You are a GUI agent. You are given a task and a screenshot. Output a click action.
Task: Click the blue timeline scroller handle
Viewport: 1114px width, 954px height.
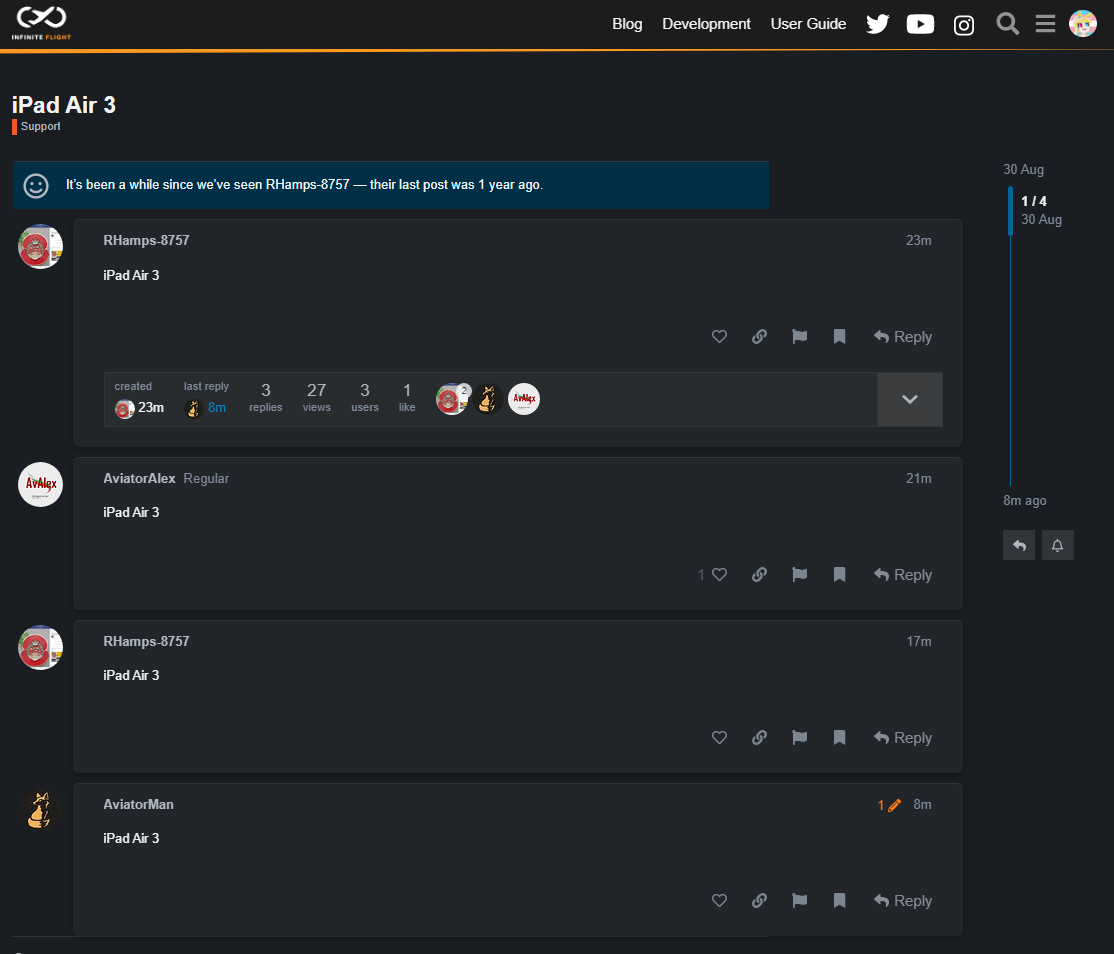click(x=1010, y=210)
